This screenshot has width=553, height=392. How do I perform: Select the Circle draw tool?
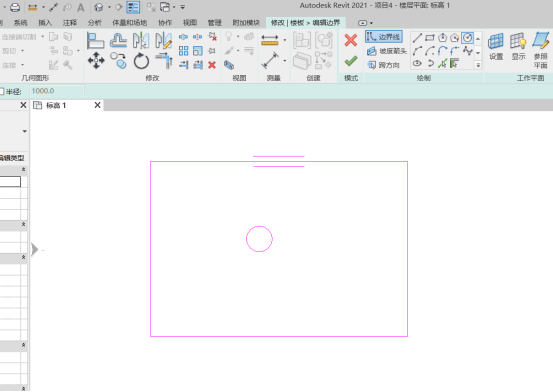click(x=468, y=38)
